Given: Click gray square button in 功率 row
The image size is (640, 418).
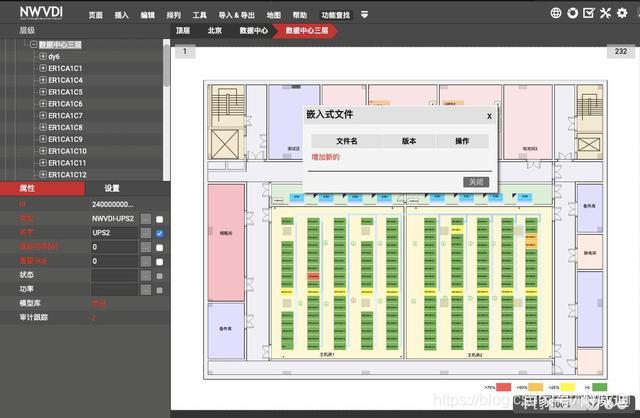Looking at the screenshot, I should click(146, 290).
